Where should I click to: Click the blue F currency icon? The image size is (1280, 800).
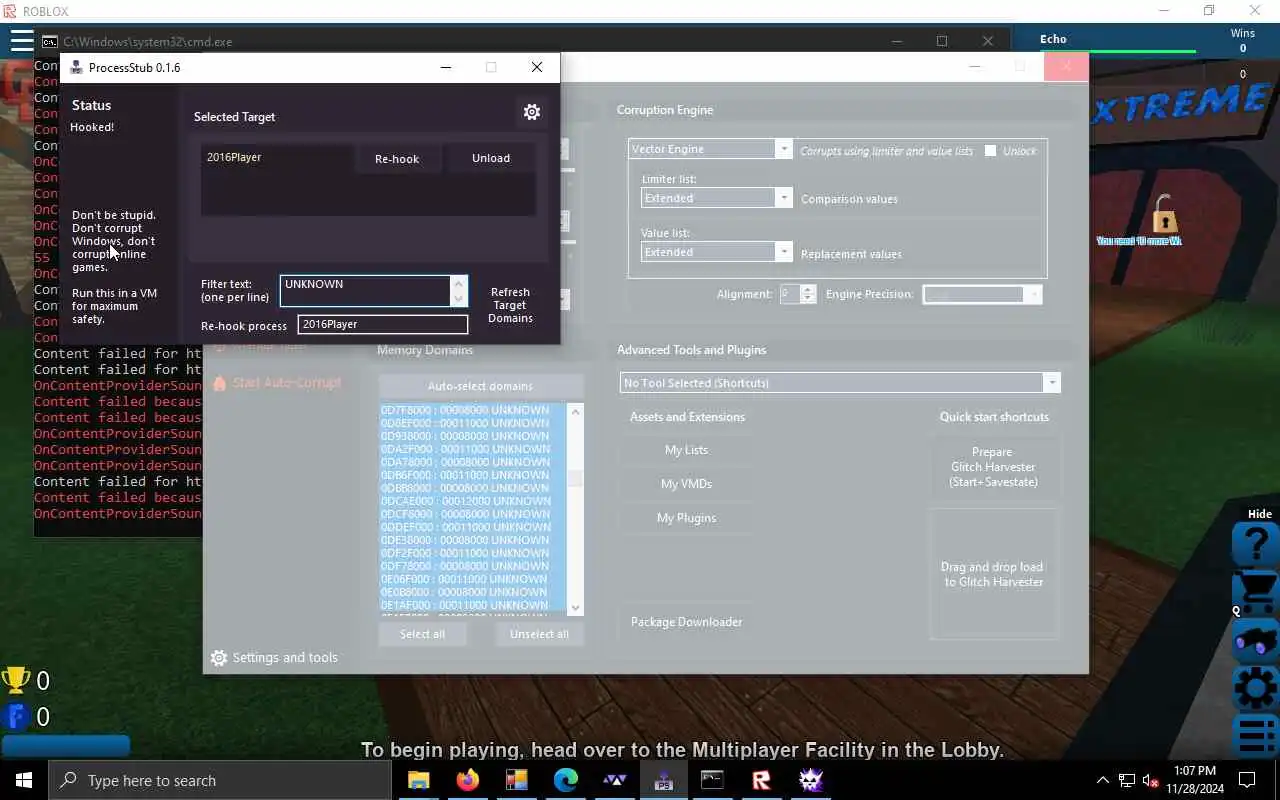pyautogui.click(x=16, y=716)
